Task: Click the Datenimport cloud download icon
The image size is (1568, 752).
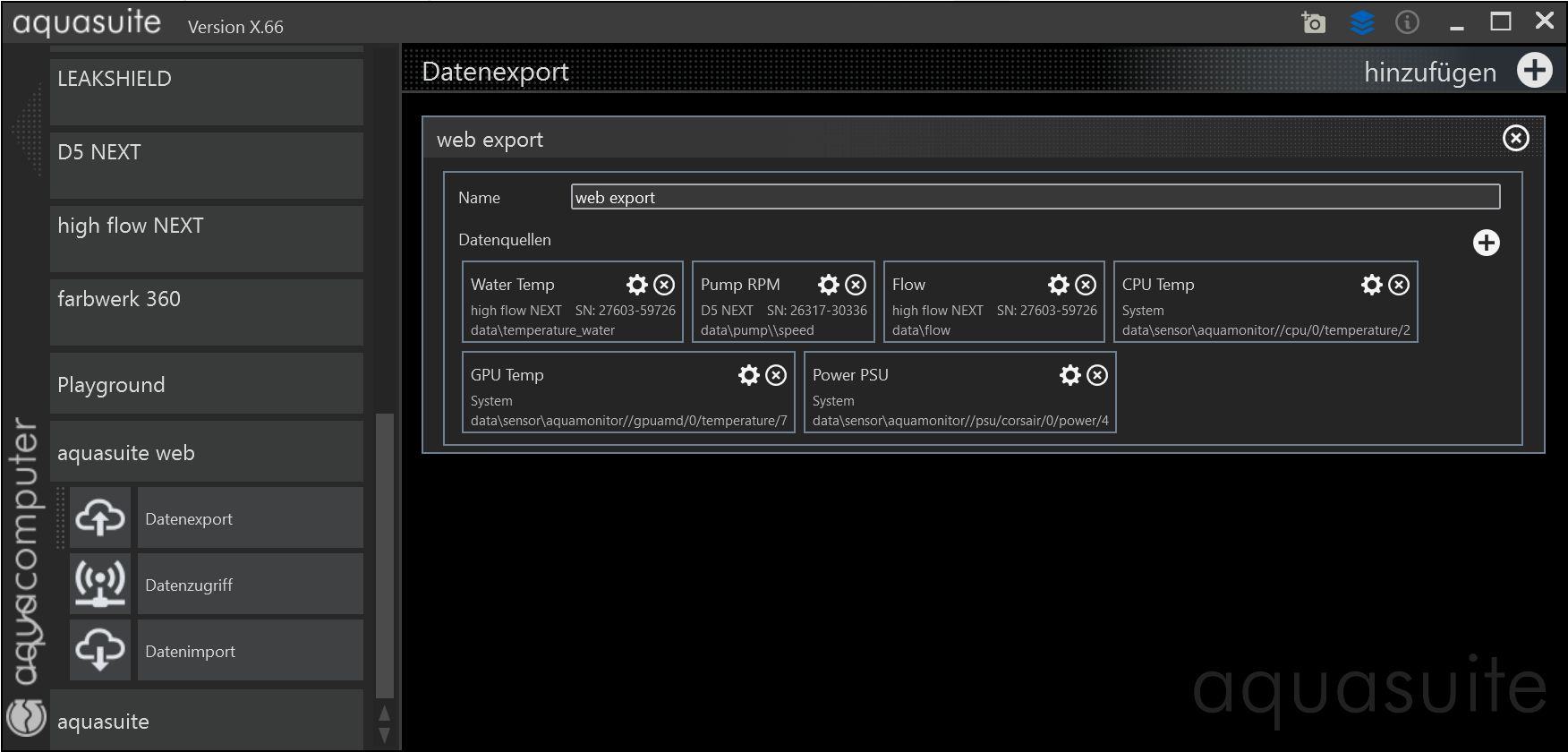Action: [x=100, y=650]
